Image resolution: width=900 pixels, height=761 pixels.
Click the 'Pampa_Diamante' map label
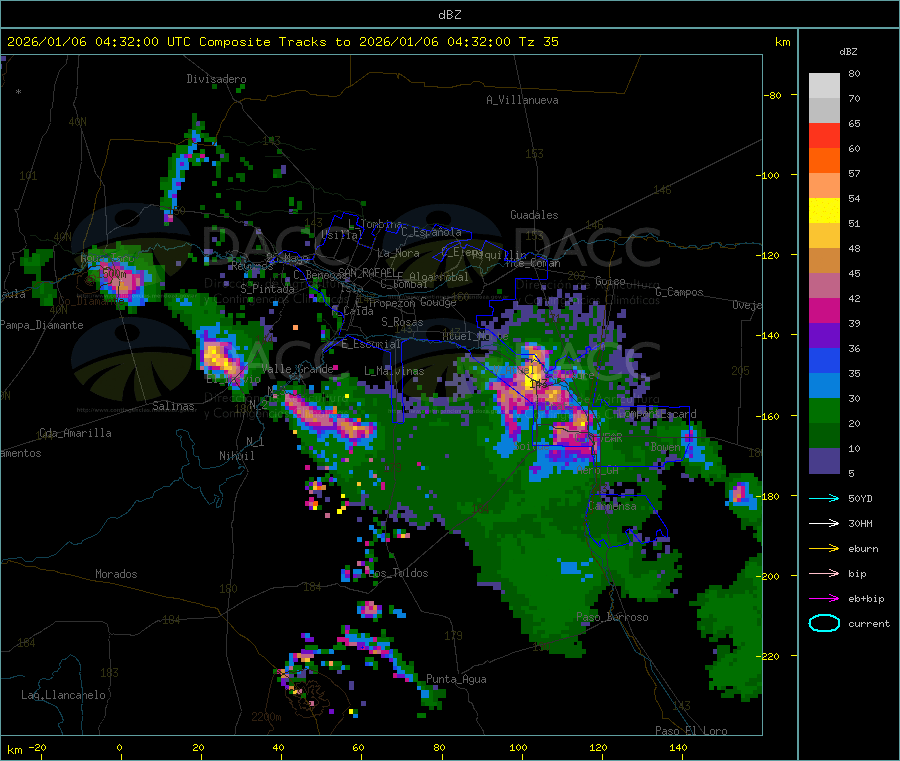tap(42, 325)
